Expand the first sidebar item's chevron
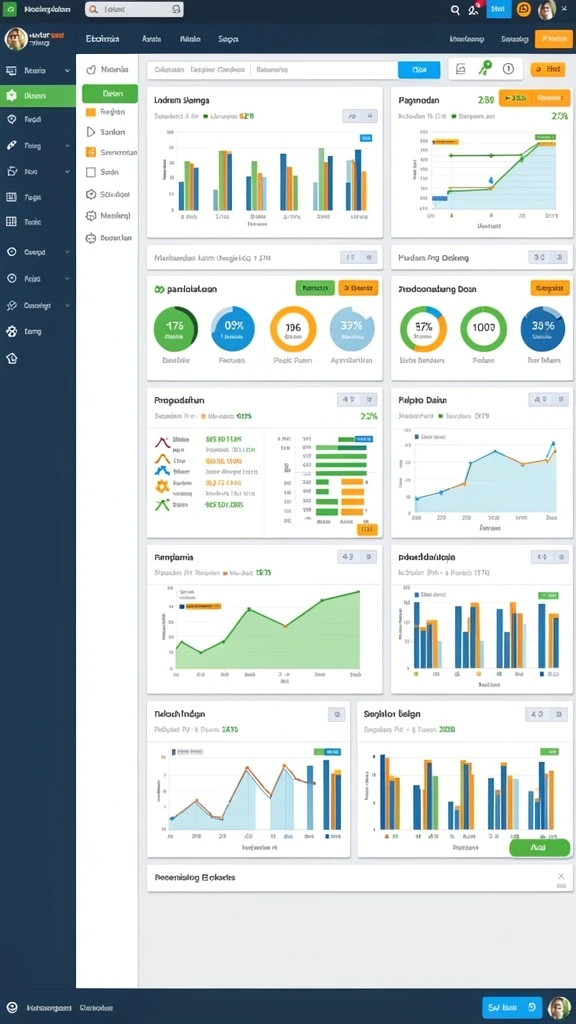 [x=67, y=71]
